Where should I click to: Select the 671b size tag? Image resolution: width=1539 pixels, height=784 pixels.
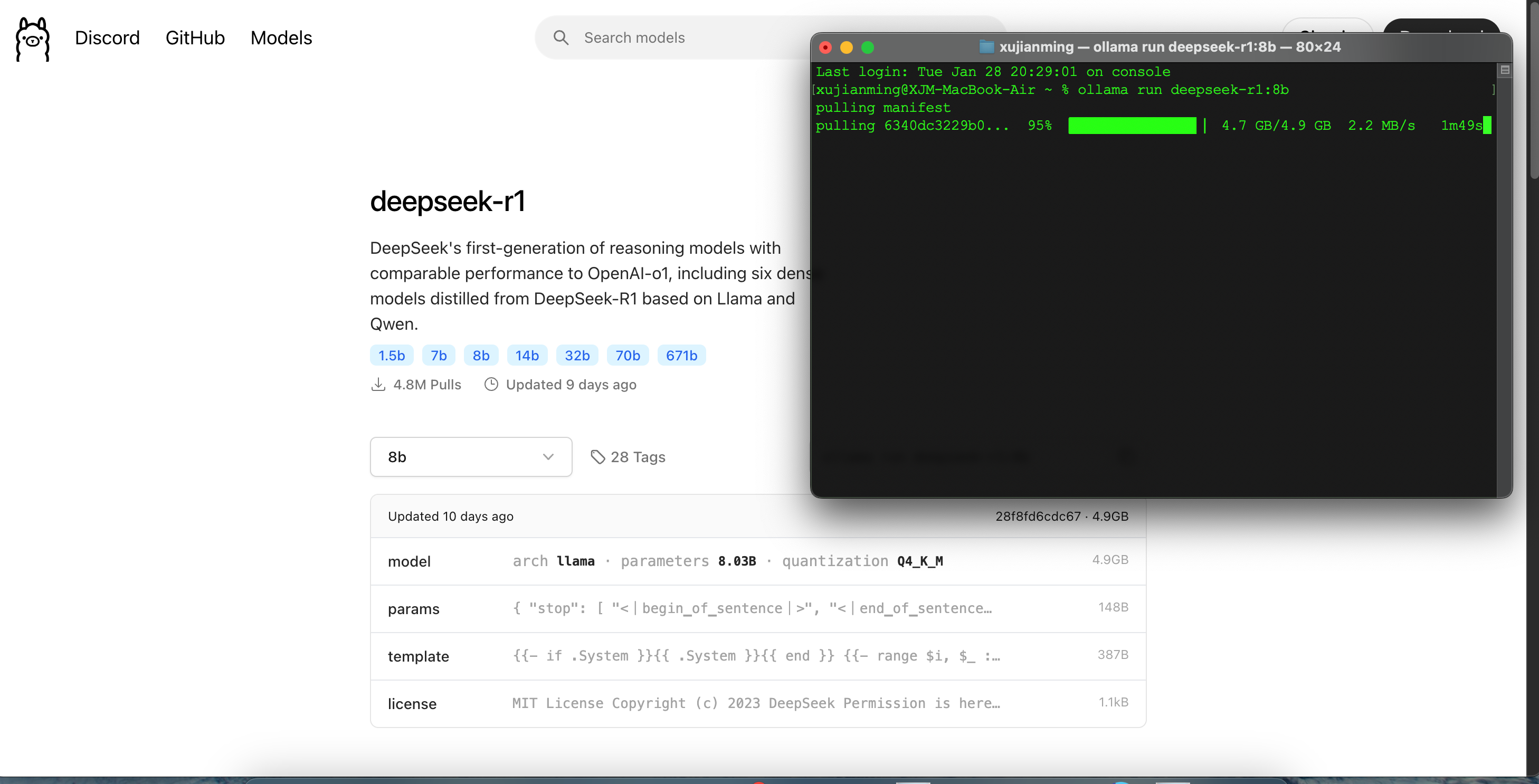click(x=681, y=355)
